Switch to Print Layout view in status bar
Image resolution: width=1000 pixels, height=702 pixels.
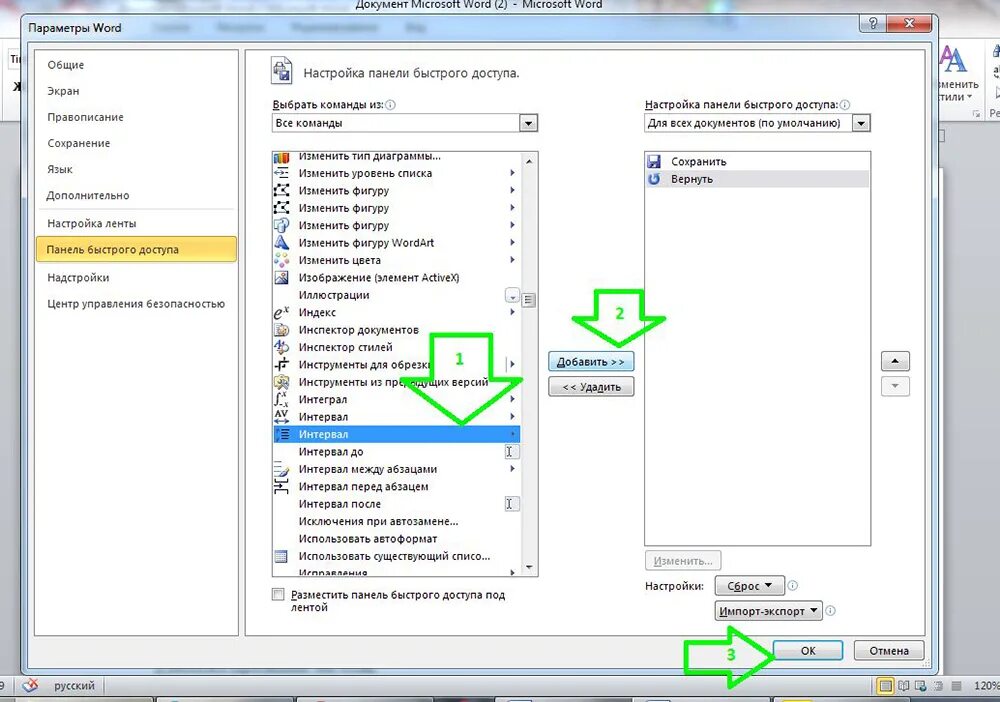point(885,686)
